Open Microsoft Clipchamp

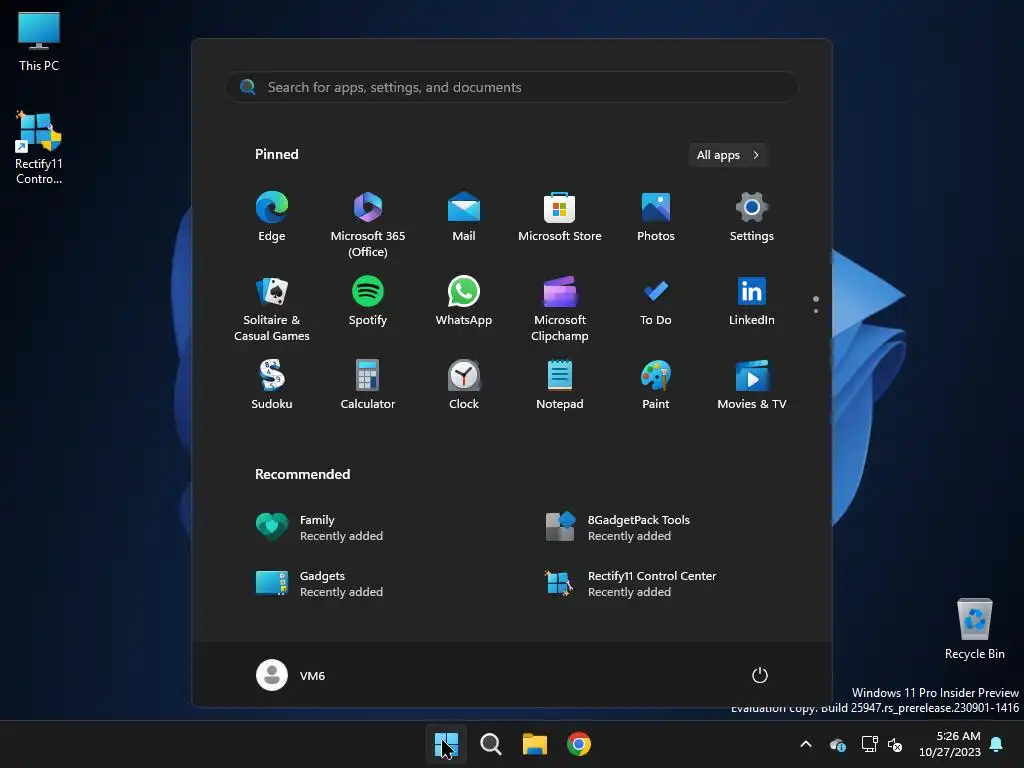coord(560,308)
